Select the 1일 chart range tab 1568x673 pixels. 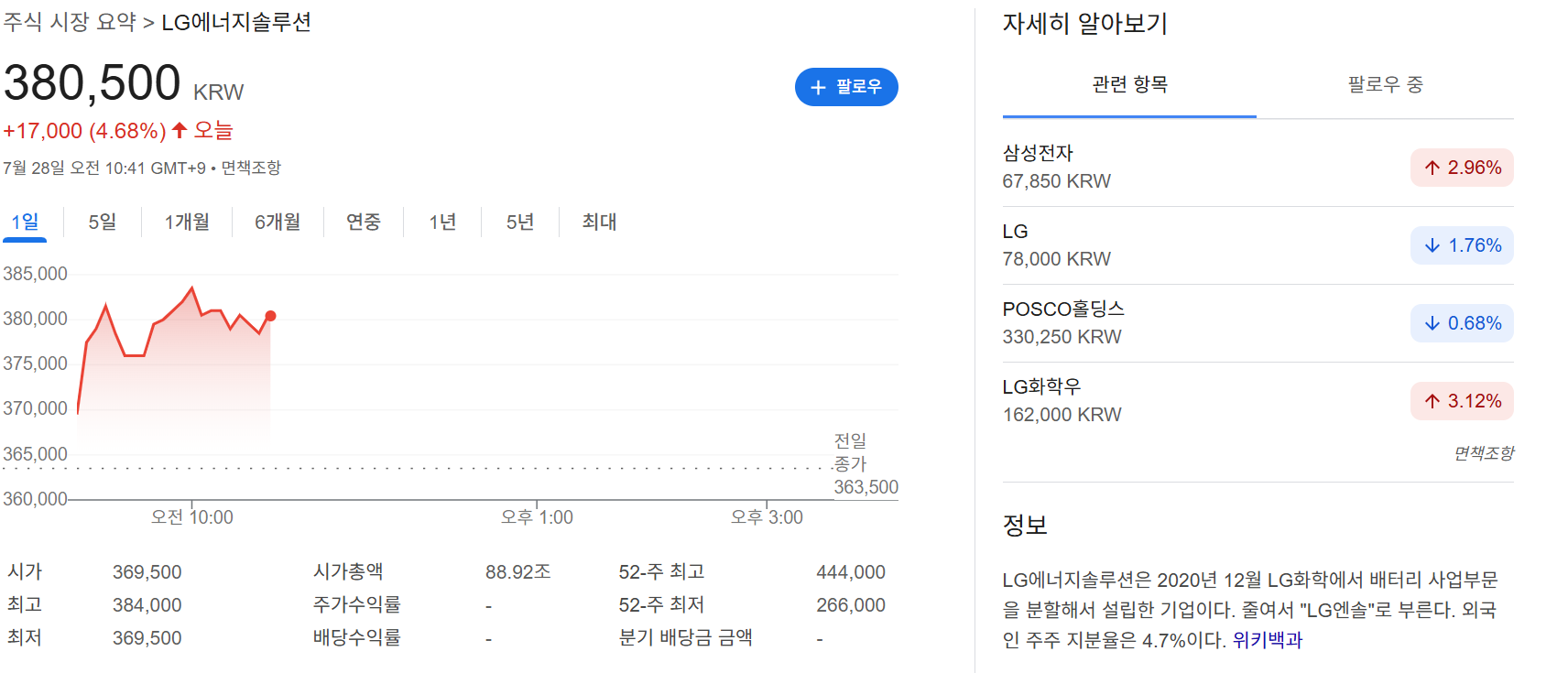(25, 222)
